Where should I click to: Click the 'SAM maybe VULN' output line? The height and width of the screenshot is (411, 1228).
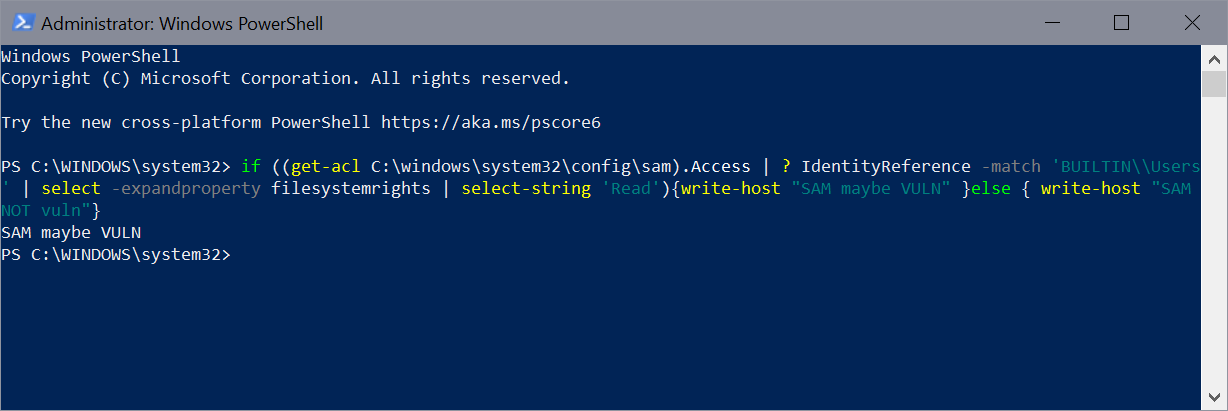click(71, 232)
